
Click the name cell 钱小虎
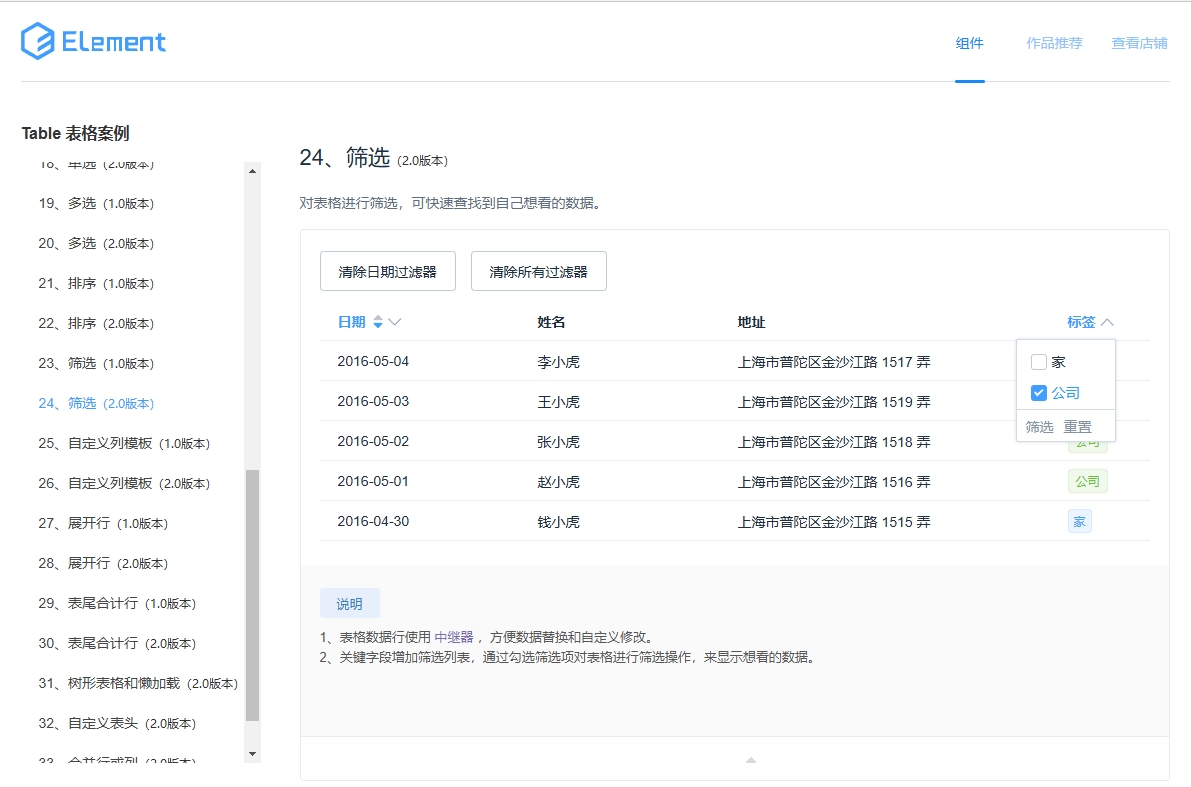558,522
